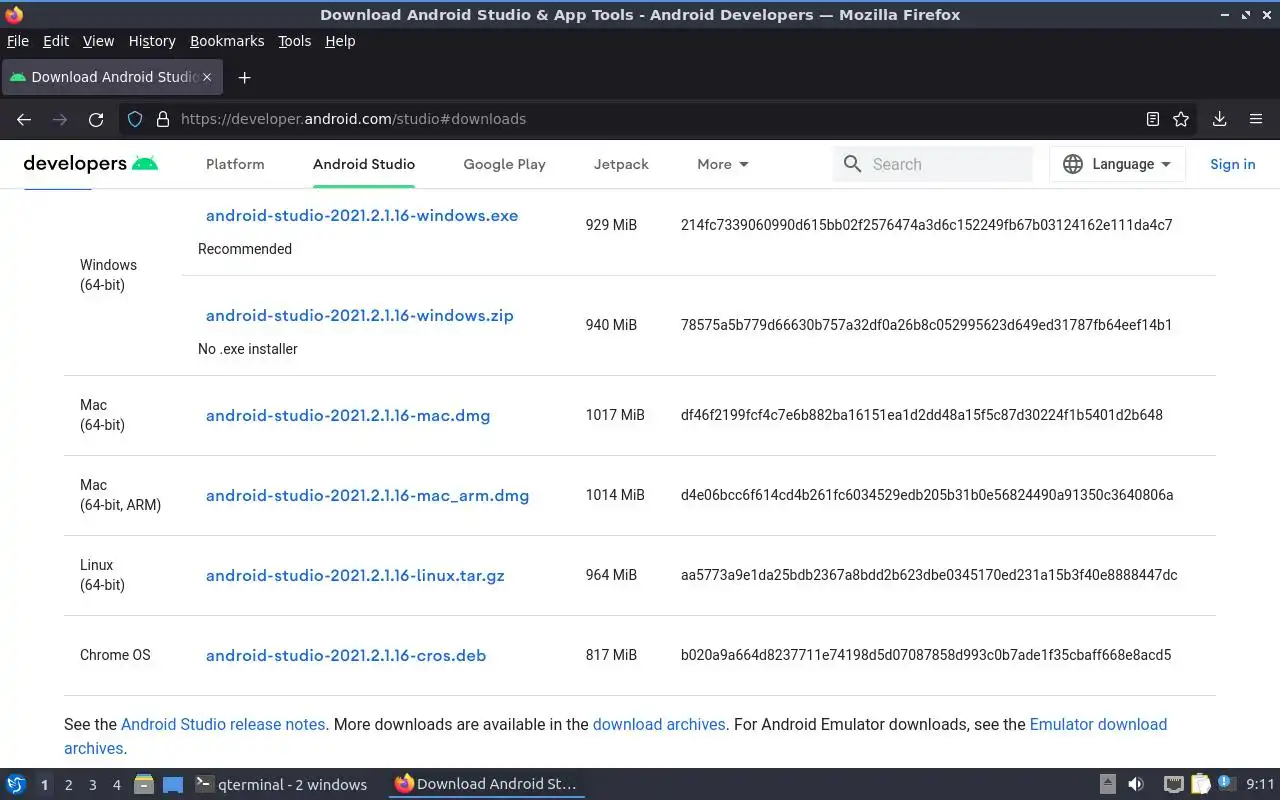Open the desktop start menu icon
Image resolution: width=1280 pixels, height=800 pixels.
pyautogui.click(x=15, y=784)
